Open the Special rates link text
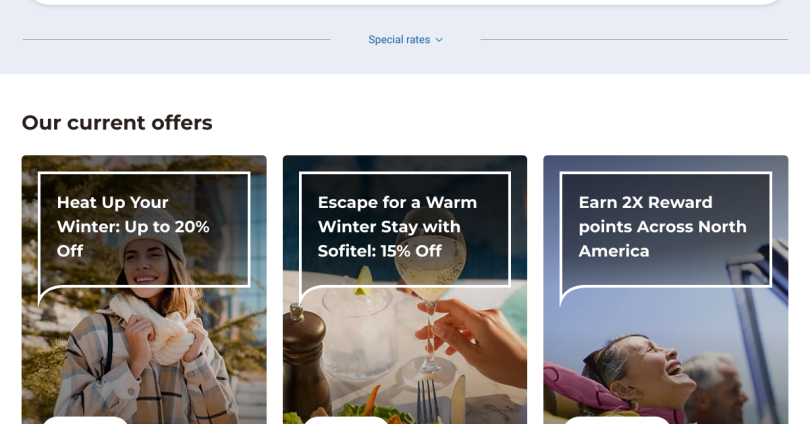810x424 pixels. [399, 40]
